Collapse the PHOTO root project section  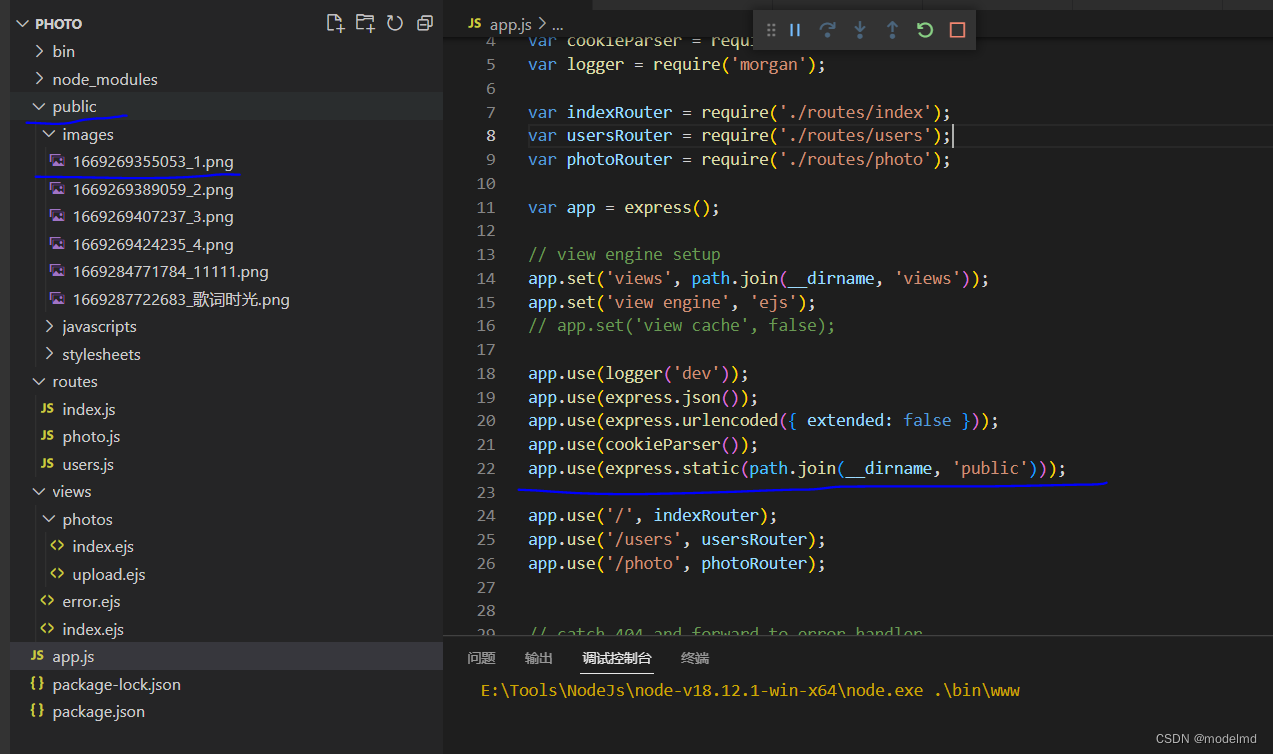coord(22,23)
